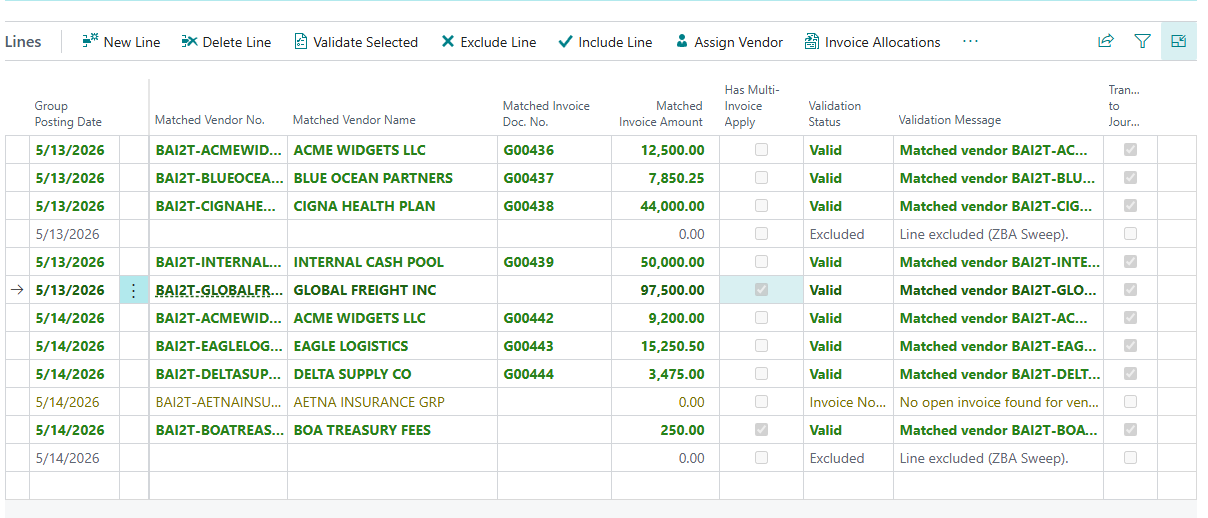Open Validation Message column header

coord(950,120)
